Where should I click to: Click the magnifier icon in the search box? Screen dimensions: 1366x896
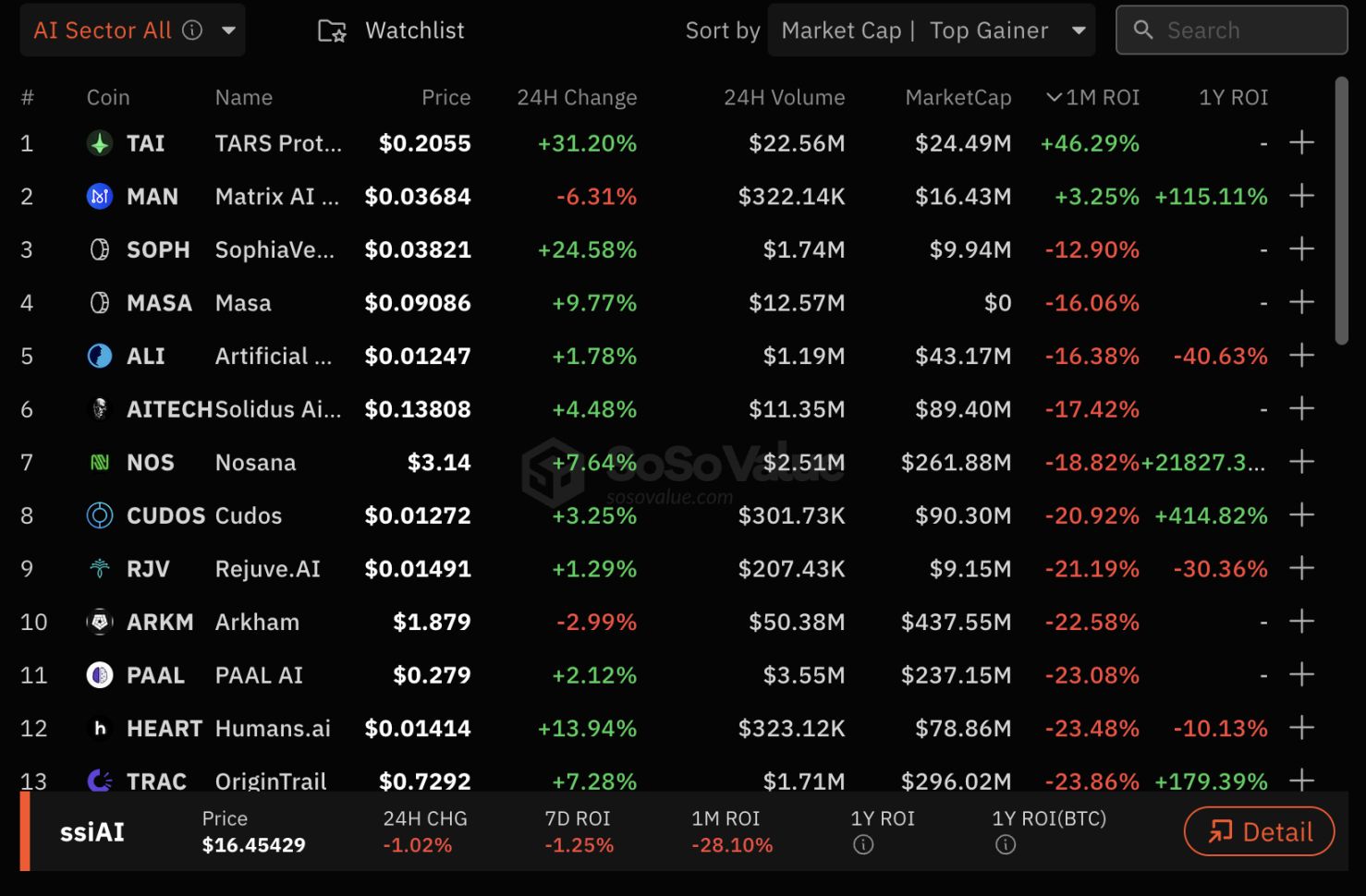(x=1143, y=30)
